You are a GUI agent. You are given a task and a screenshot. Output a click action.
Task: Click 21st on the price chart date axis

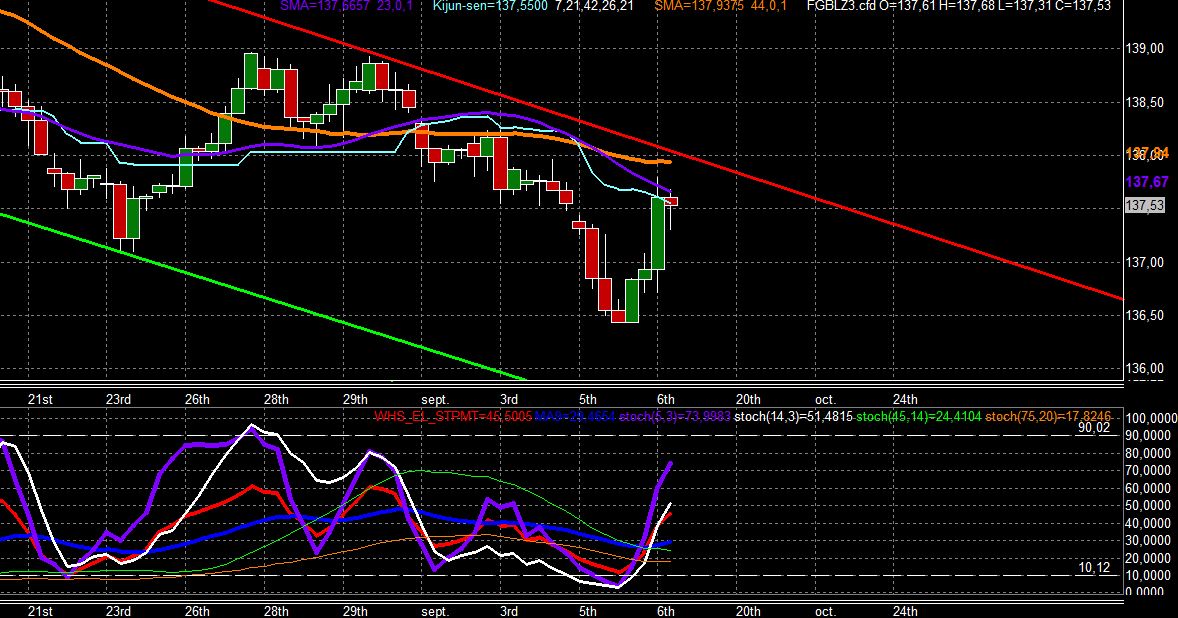point(40,399)
